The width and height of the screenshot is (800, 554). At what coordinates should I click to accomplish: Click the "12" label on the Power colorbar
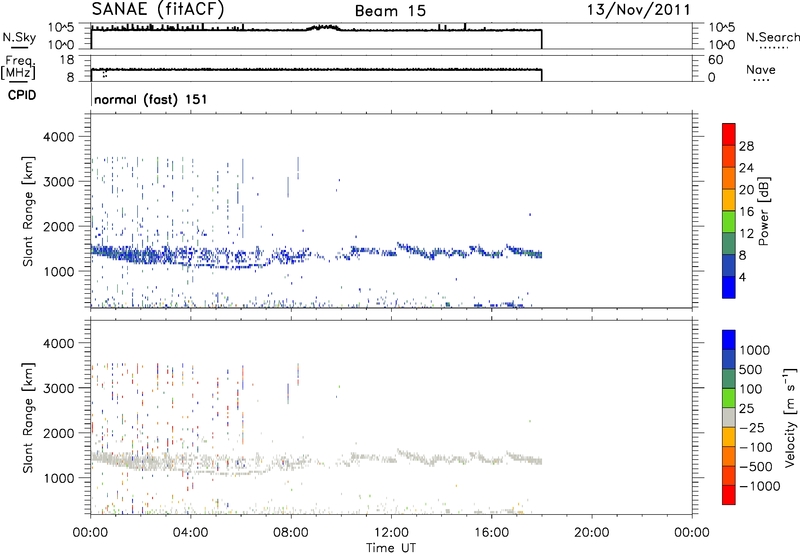(746, 234)
